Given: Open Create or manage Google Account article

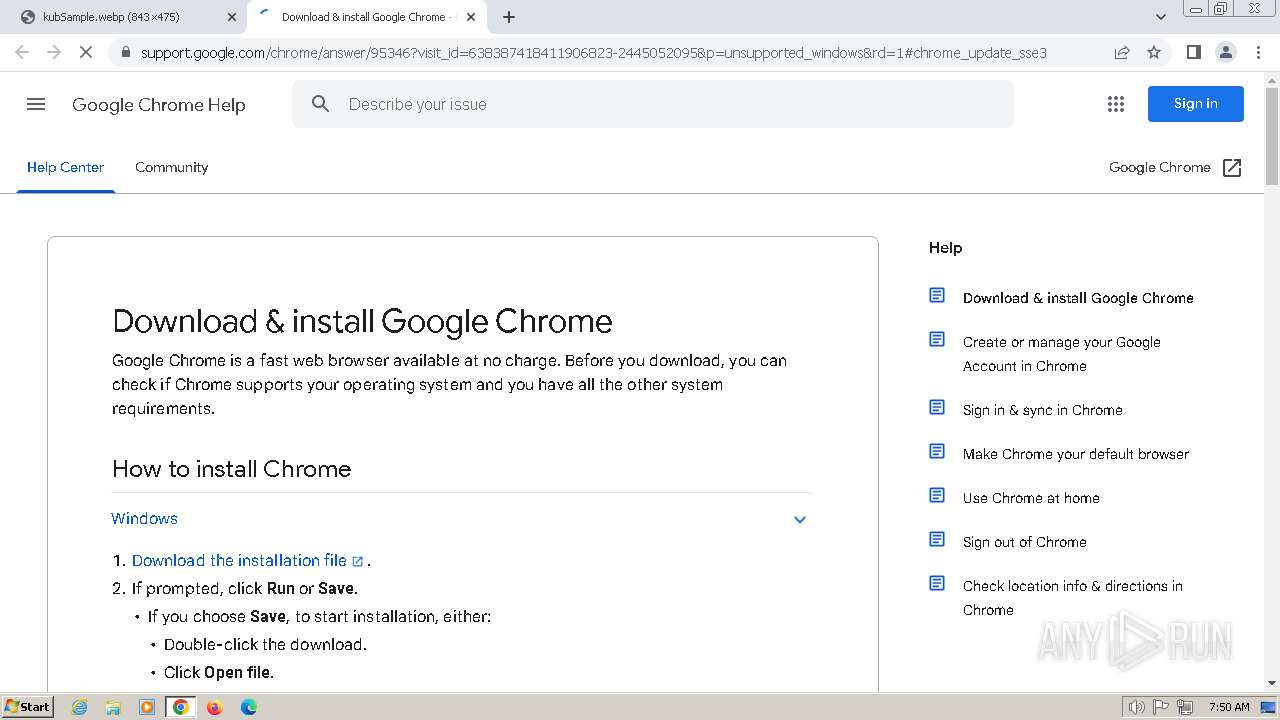Looking at the screenshot, I should click(x=1062, y=354).
